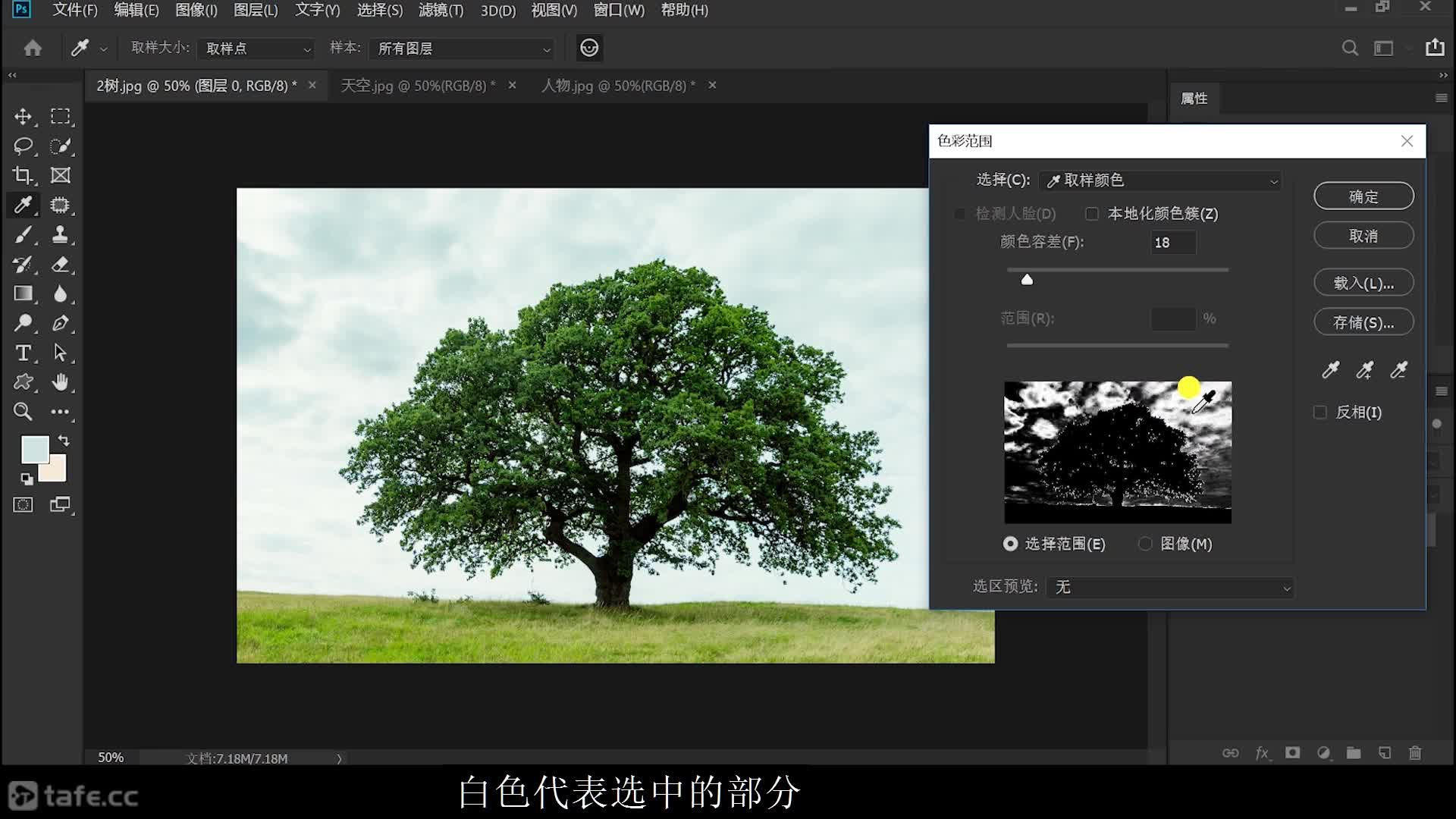Select the Frame tool

(x=60, y=175)
